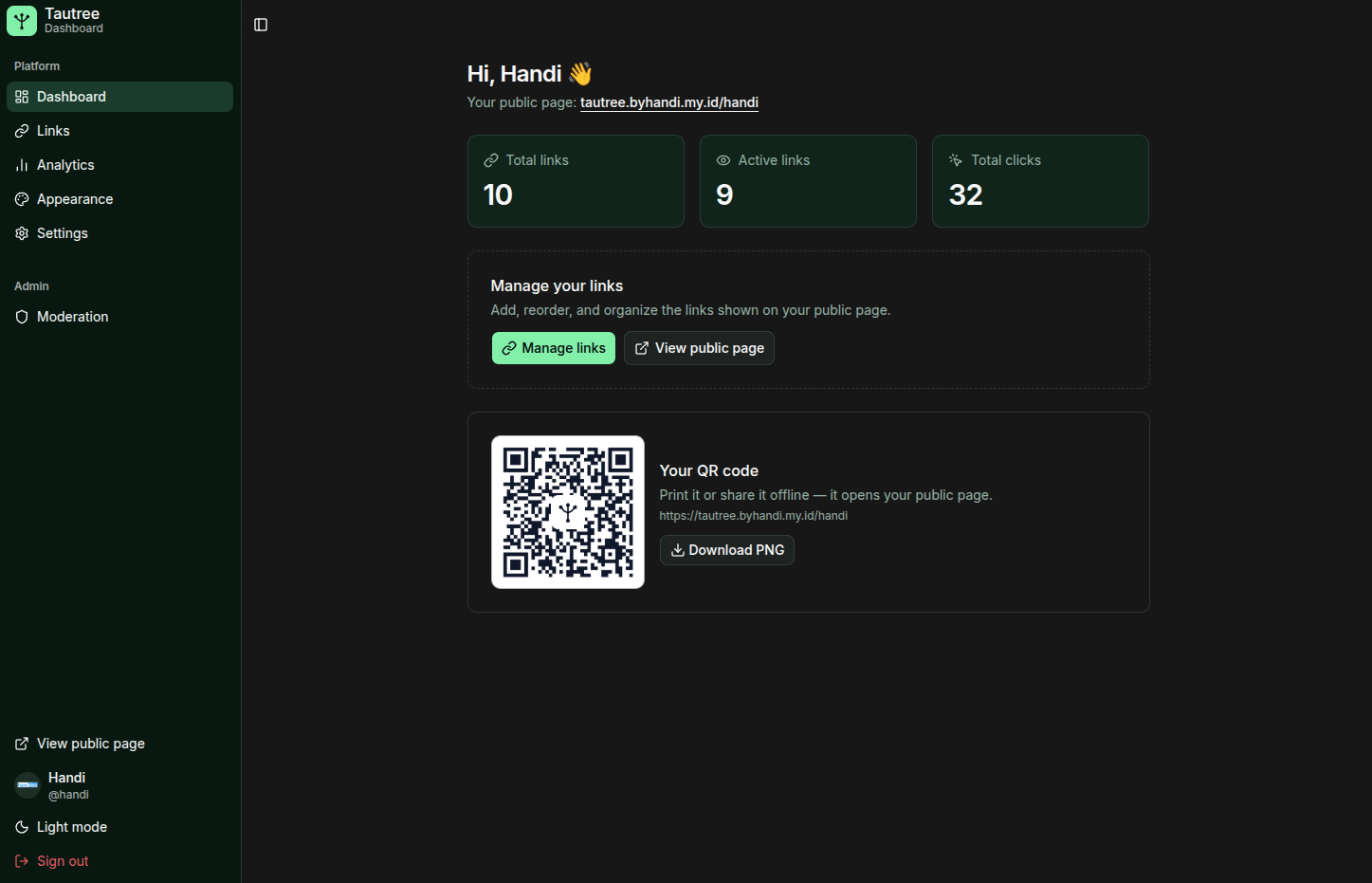1372x883 pixels.
Task: Click the tautree.byhandi.my.id/handi link
Action: [669, 102]
